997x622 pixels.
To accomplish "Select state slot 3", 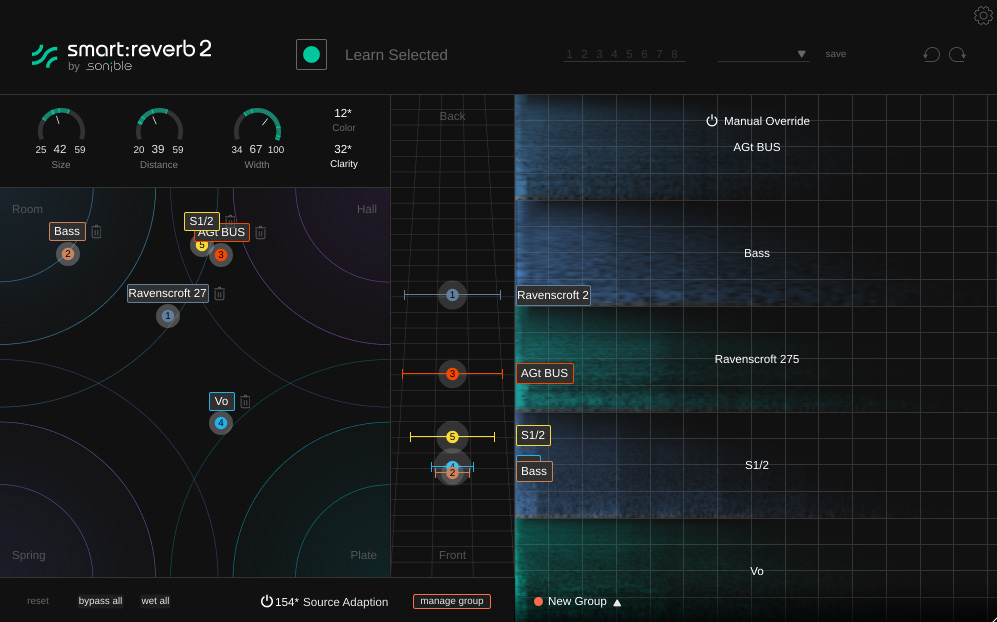I will click(600, 54).
